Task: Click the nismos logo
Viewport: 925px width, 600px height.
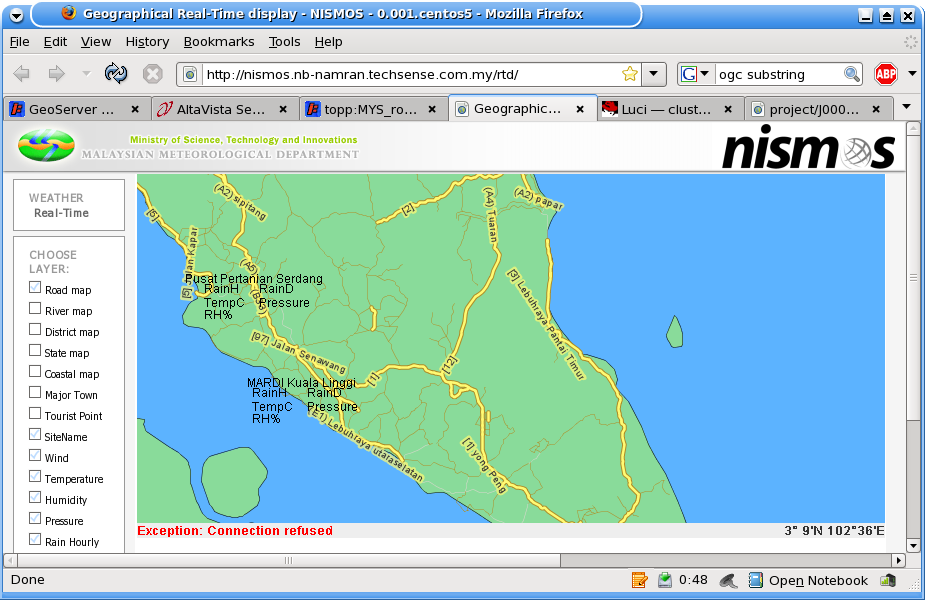Action: point(807,150)
